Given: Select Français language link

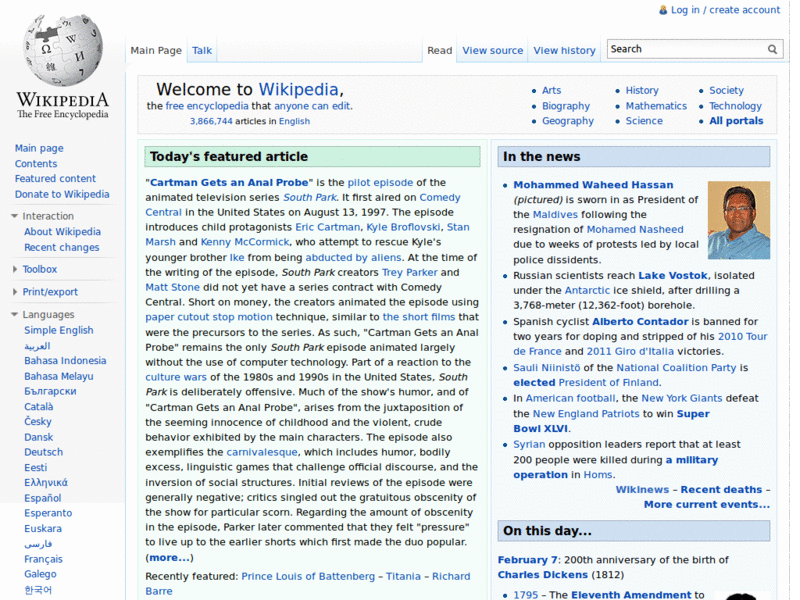Looking at the screenshot, I should point(43,559).
